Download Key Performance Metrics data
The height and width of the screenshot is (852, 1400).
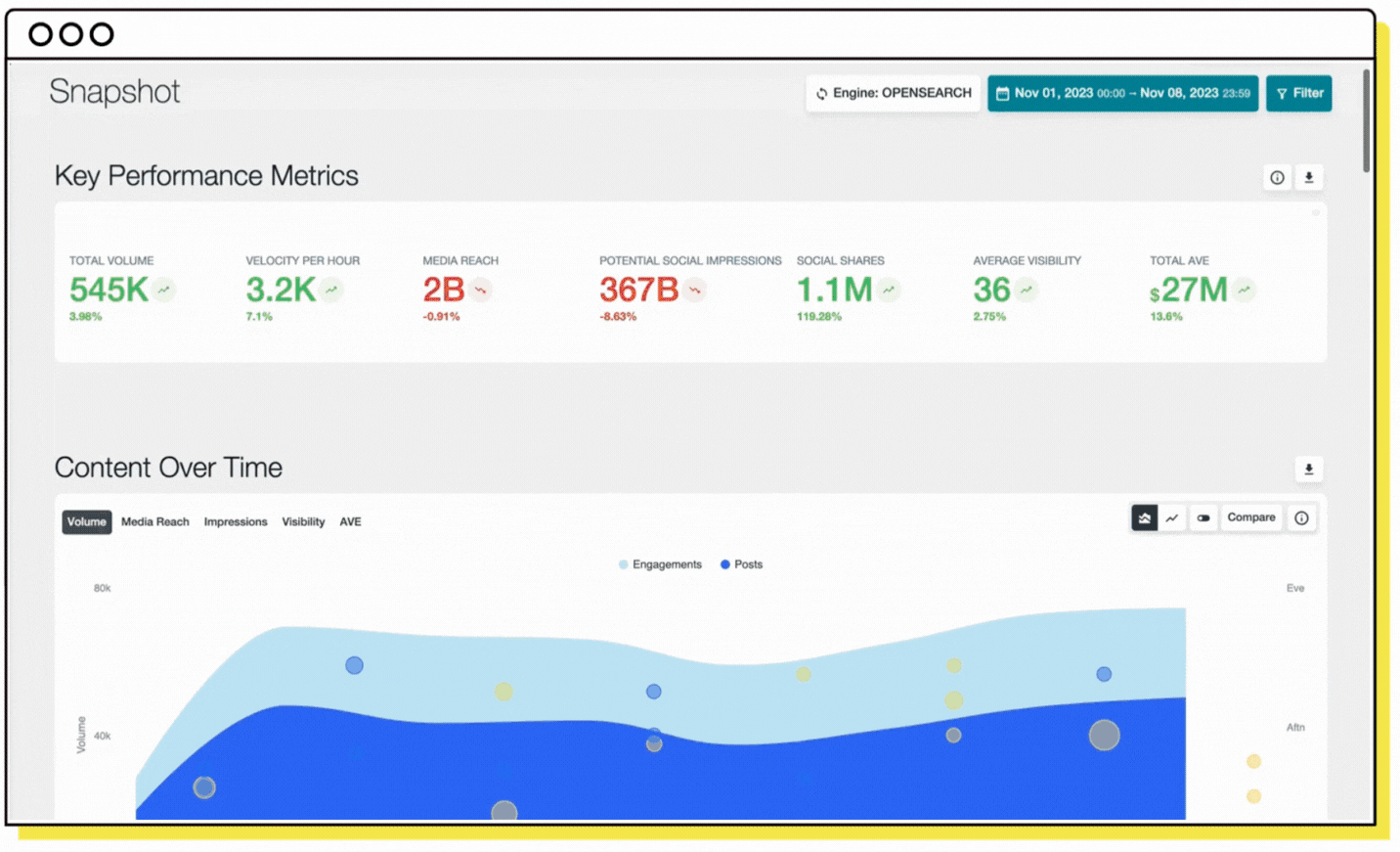1309,178
